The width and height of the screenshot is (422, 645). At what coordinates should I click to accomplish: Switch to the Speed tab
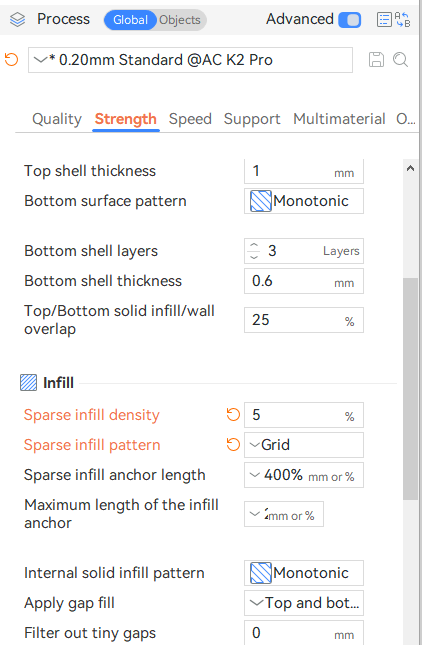pos(190,119)
